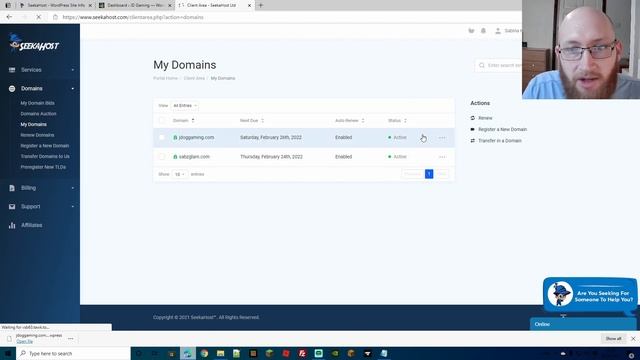Screen dimensions: 640x360
Task: Open download options three-dot menu
Action: tap(71, 338)
